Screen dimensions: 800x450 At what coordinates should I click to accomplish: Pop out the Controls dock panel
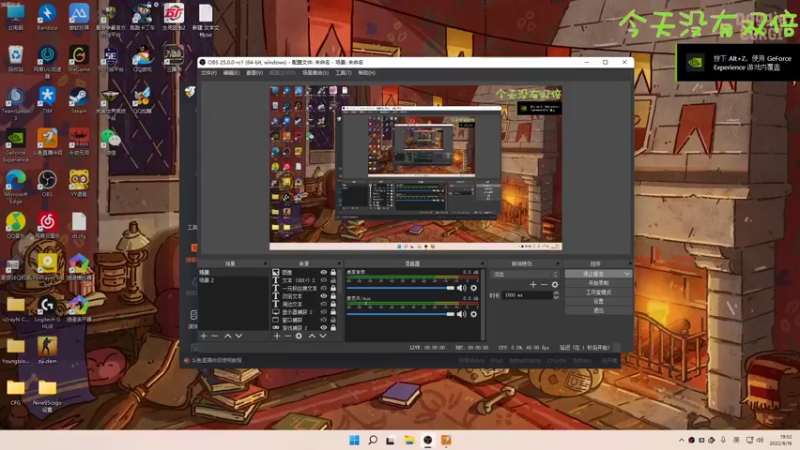(630, 263)
